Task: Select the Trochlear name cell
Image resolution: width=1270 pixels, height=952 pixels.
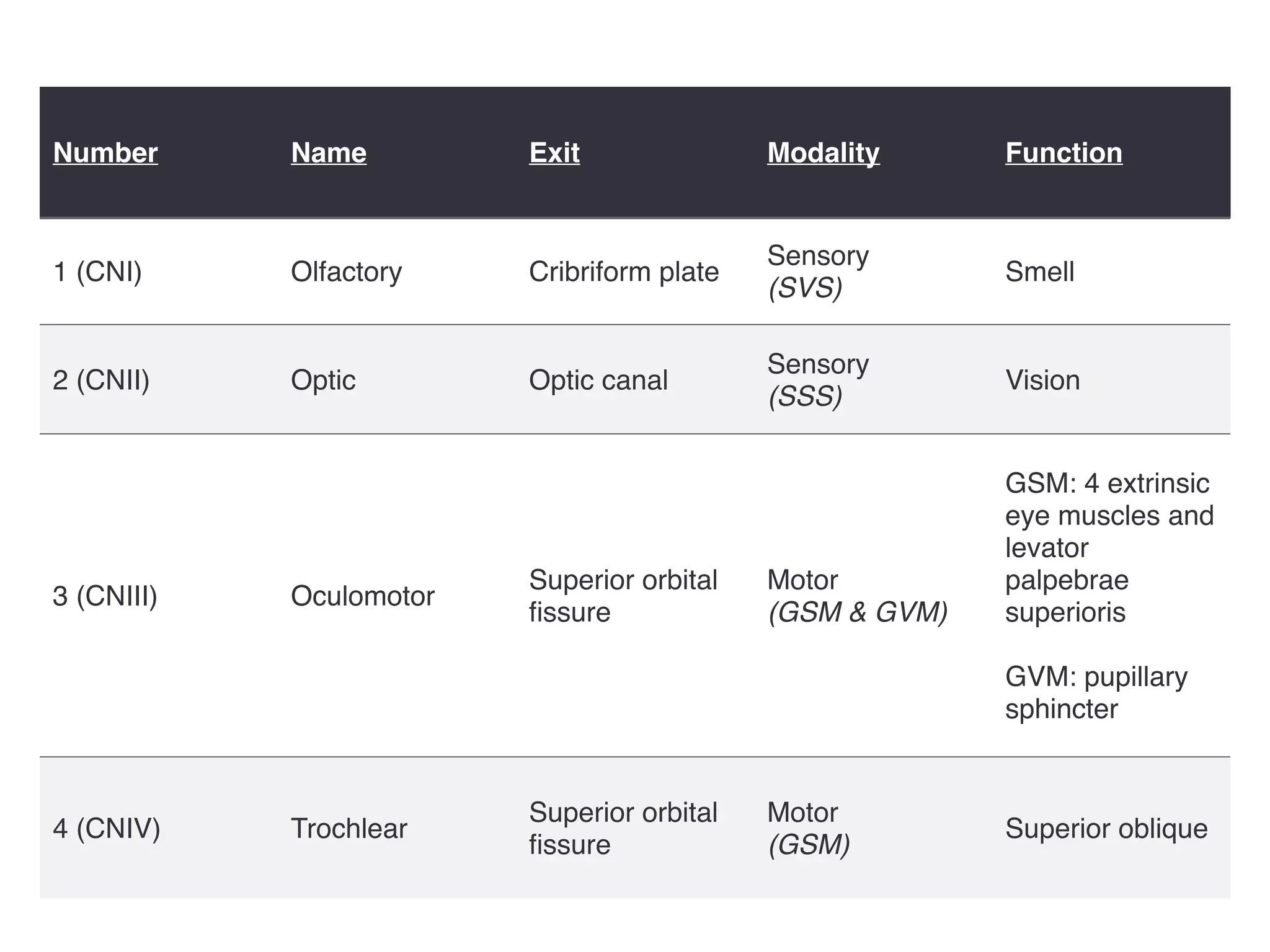Action: (x=349, y=828)
